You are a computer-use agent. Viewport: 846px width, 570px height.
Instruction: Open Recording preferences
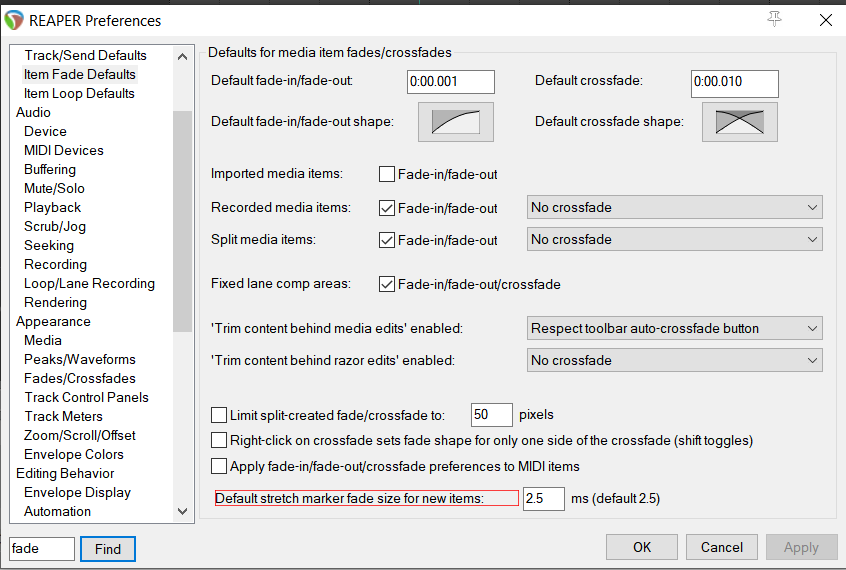(55, 264)
